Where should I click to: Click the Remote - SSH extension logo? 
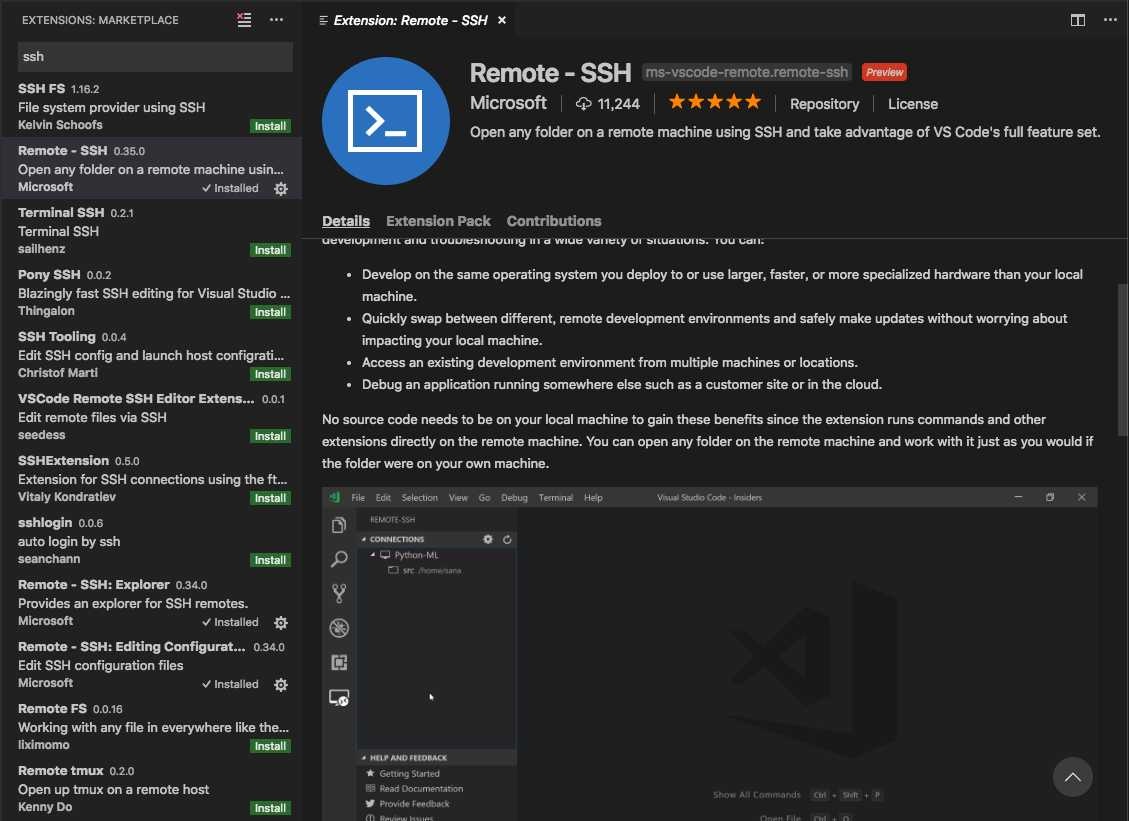[x=385, y=121]
